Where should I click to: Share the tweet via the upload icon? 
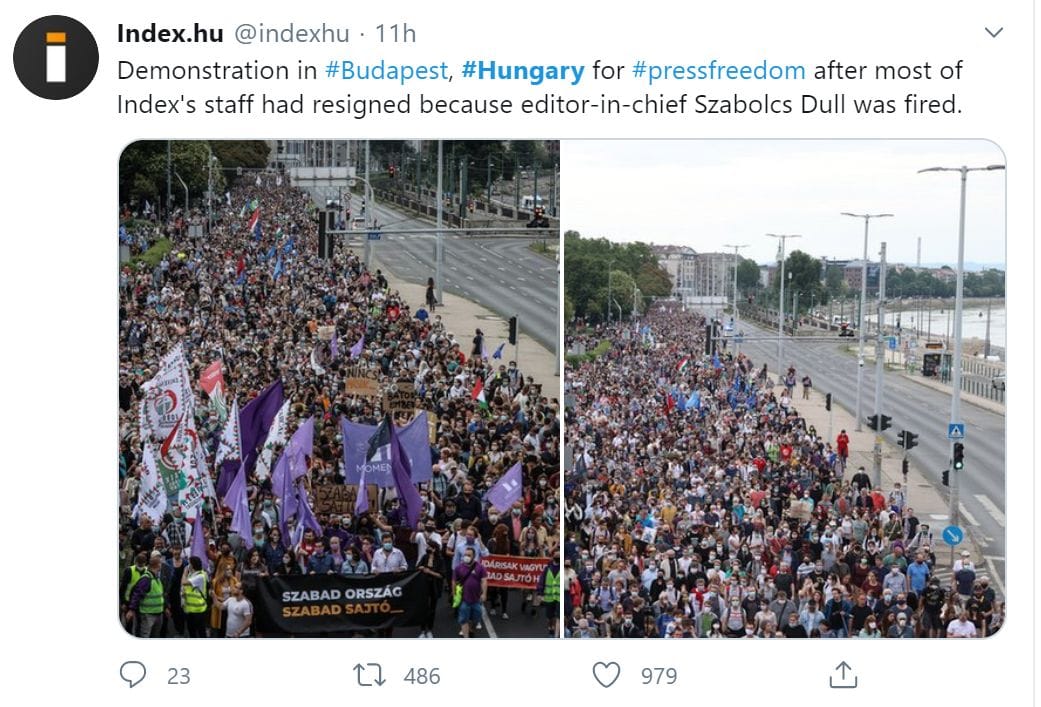843,674
